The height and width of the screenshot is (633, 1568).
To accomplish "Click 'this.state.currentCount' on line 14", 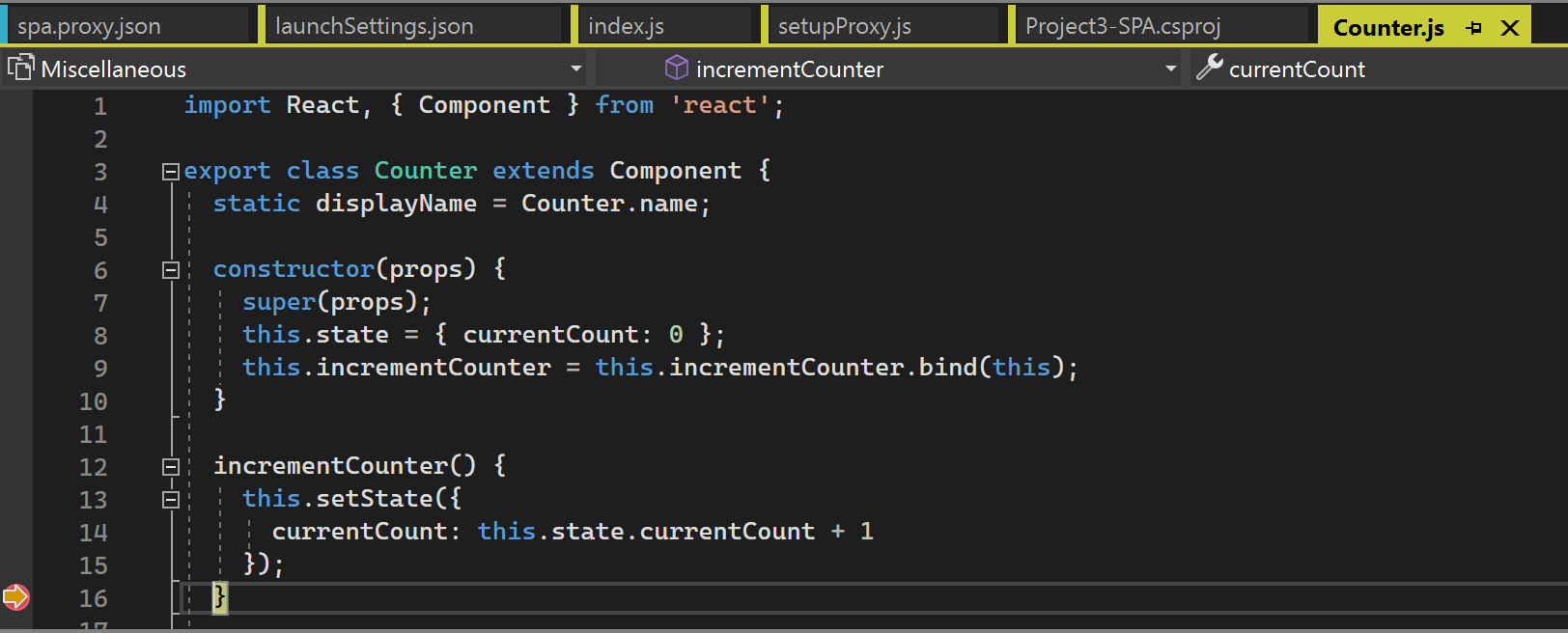I will tap(646, 532).
